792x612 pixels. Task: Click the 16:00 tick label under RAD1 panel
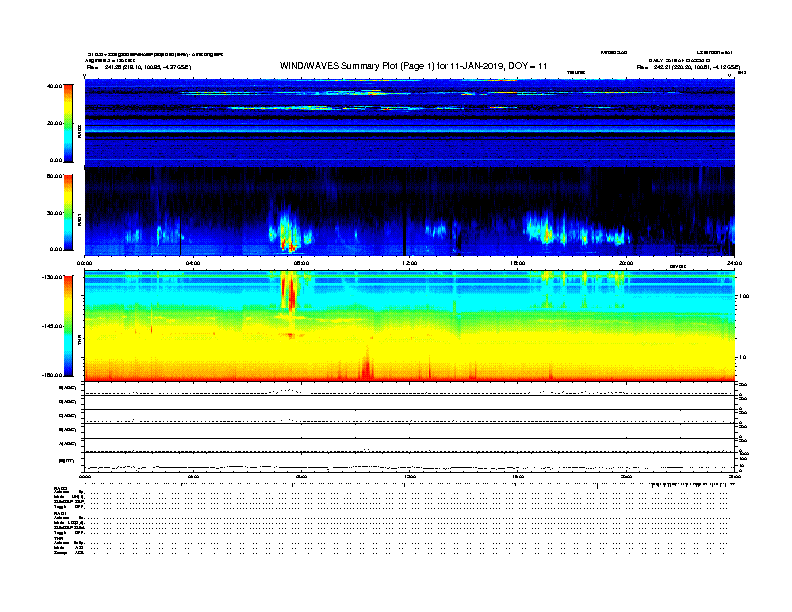click(x=518, y=263)
